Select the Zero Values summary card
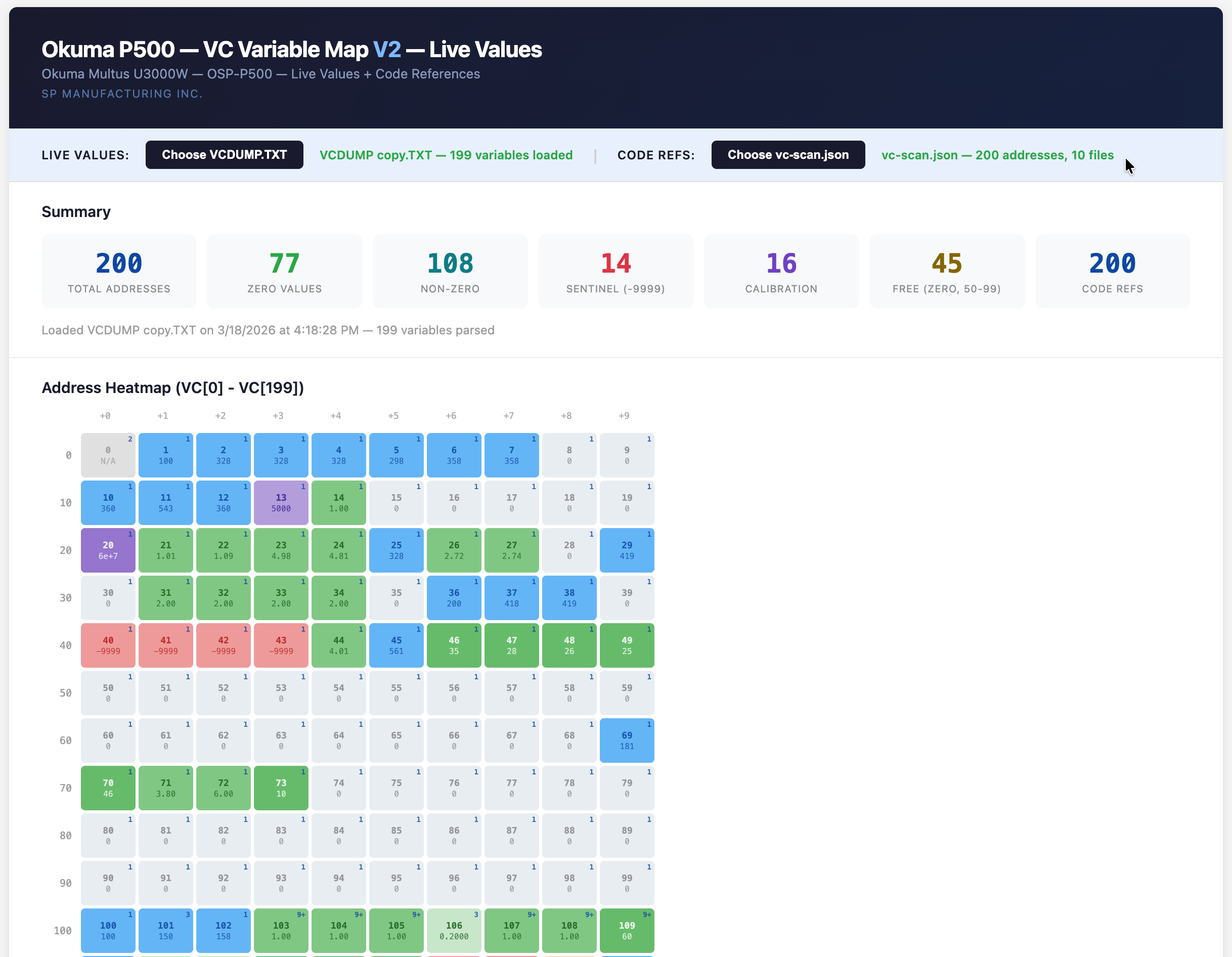 pos(284,272)
